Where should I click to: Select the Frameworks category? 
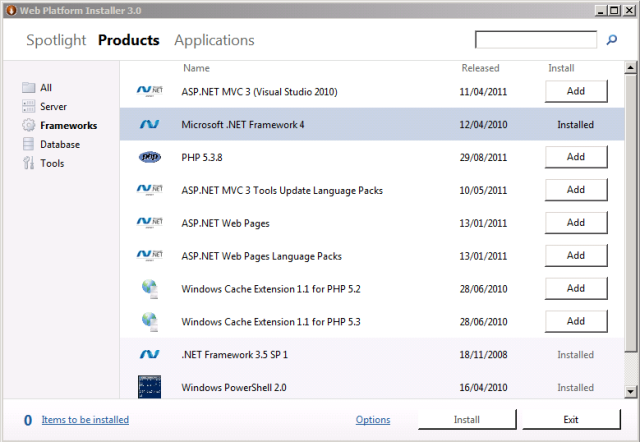(x=68, y=126)
